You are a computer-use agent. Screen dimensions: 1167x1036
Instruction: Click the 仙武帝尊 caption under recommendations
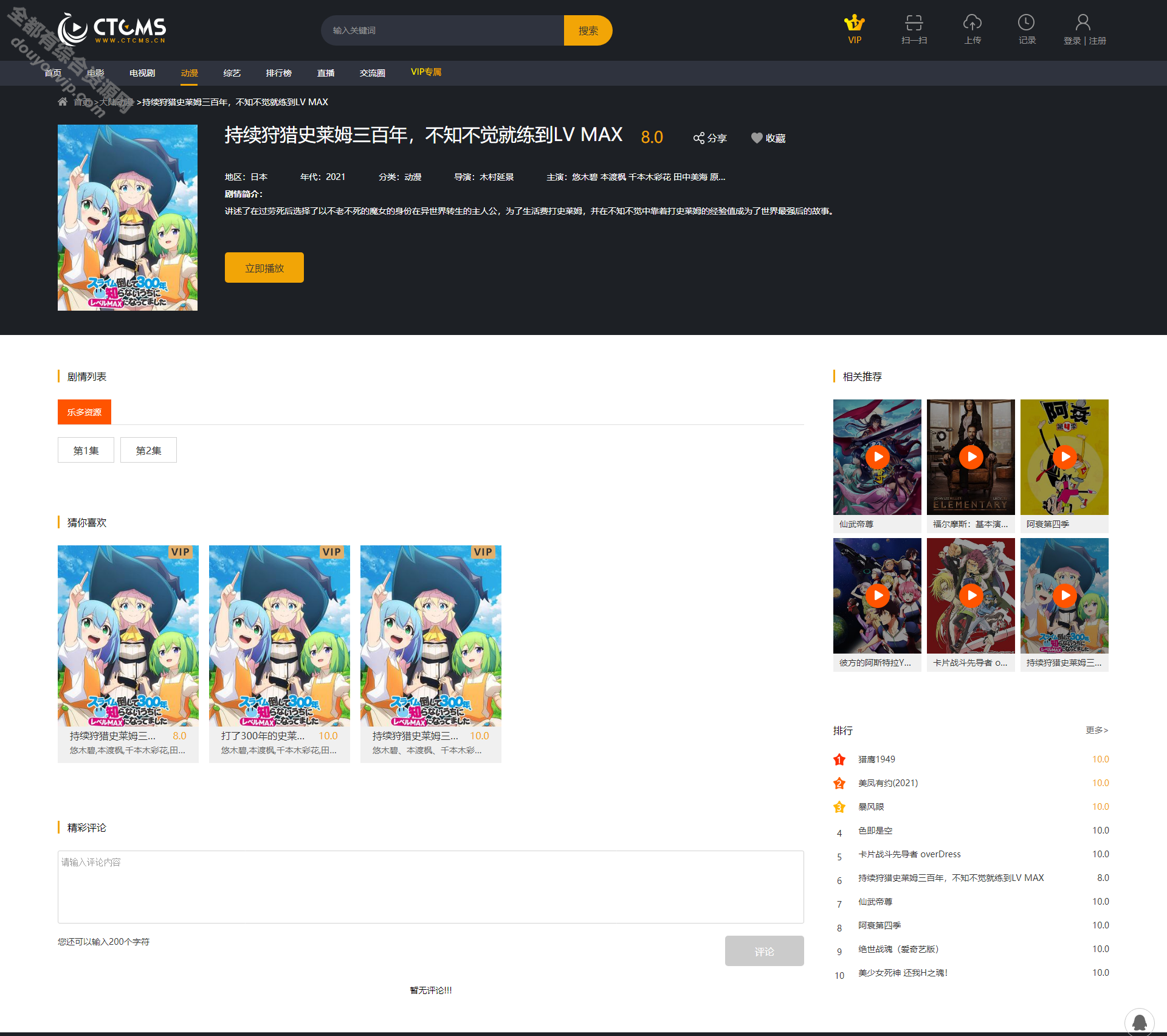(856, 524)
